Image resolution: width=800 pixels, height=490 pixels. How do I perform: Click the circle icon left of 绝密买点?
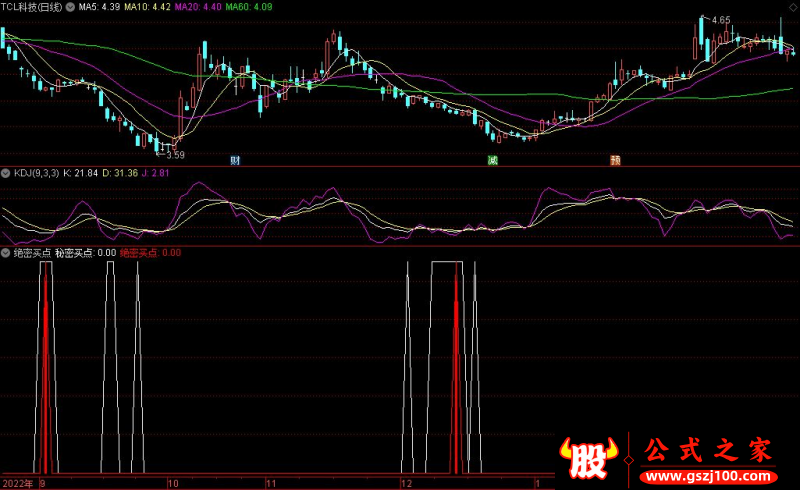tap(6, 253)
